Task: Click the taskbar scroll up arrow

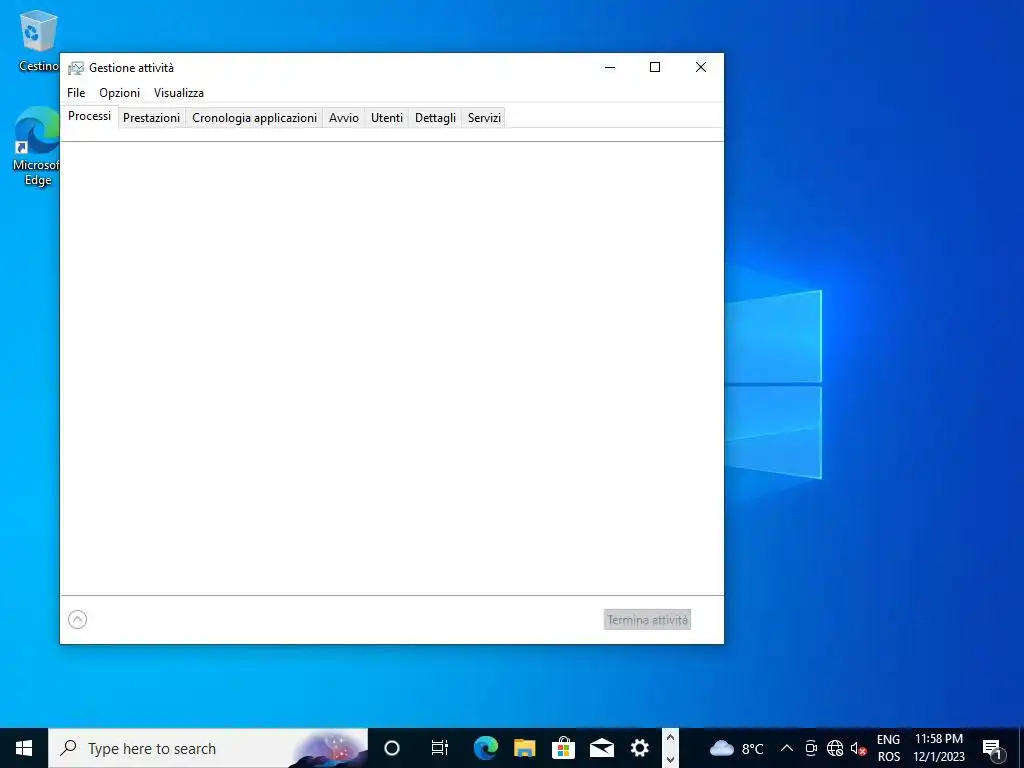Action: click(x=670, y=738)
